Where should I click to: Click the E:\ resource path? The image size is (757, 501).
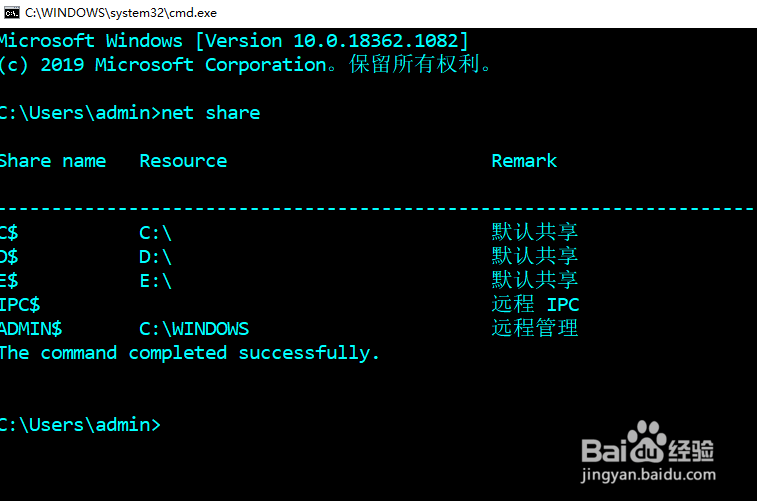click(x=155, y=281)
